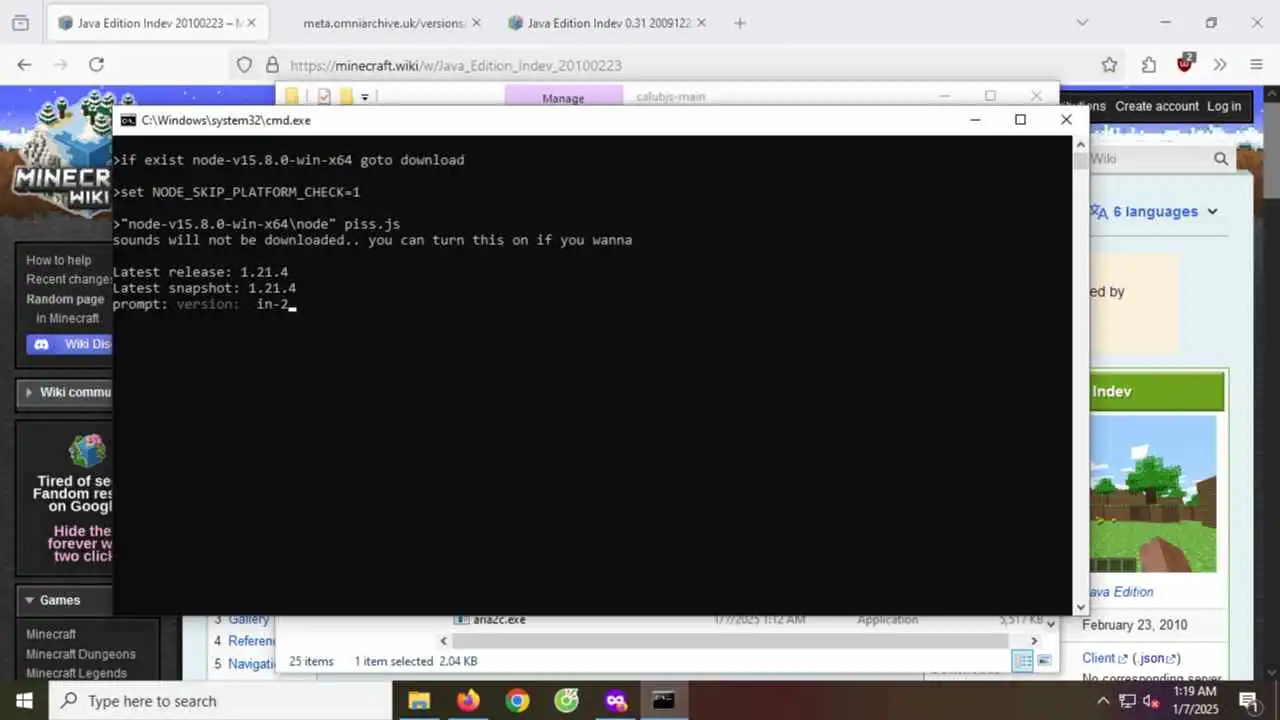Click File Explorer horizontal scrollbar
This screenshot has width=1280, height=720.
(x=730, y=640)
